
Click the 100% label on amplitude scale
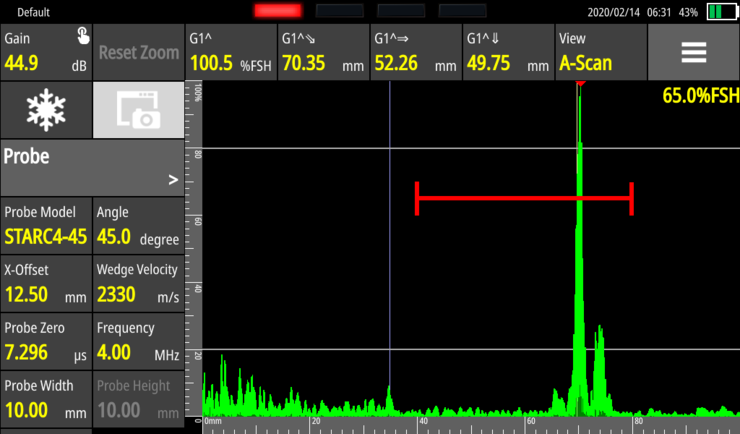pos(198,92)
